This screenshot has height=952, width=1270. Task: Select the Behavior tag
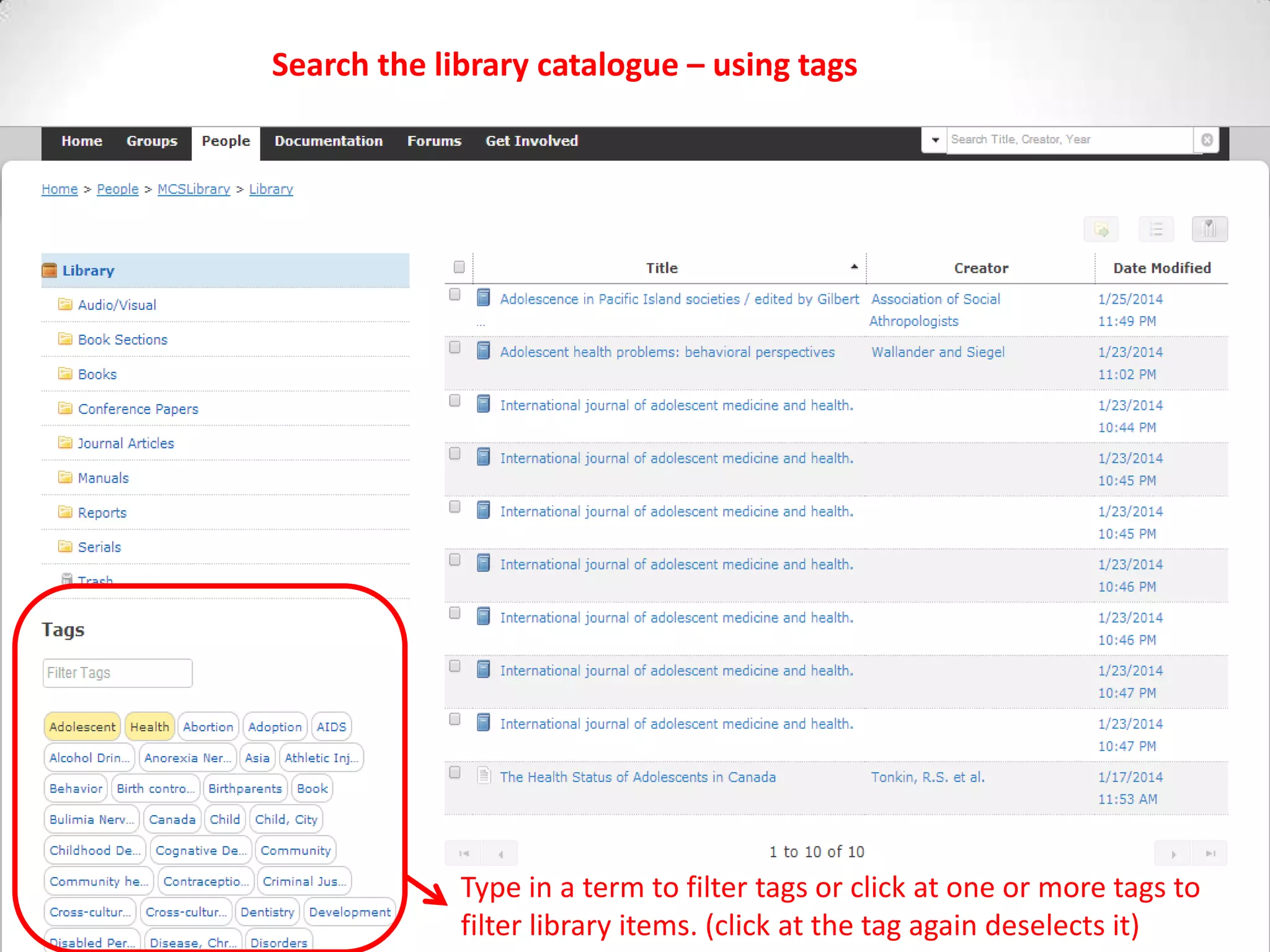[x=76, y=789]
